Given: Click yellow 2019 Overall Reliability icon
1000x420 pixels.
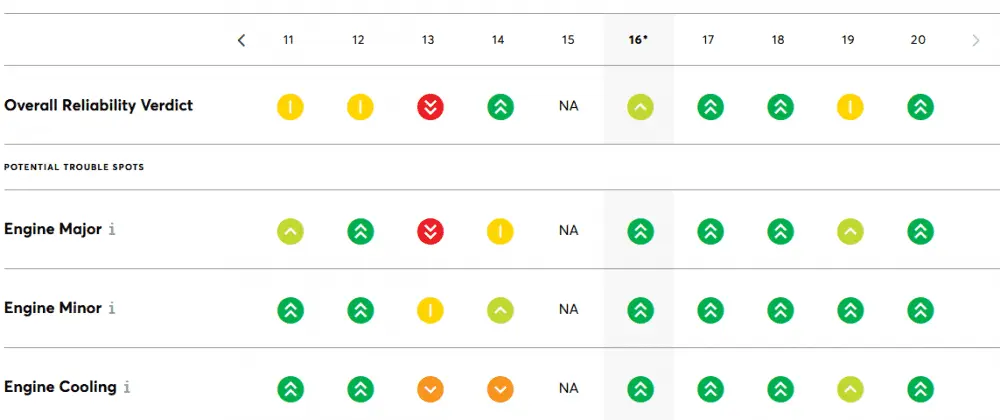Looking at the screenshot, I should [x=850, y=107].
